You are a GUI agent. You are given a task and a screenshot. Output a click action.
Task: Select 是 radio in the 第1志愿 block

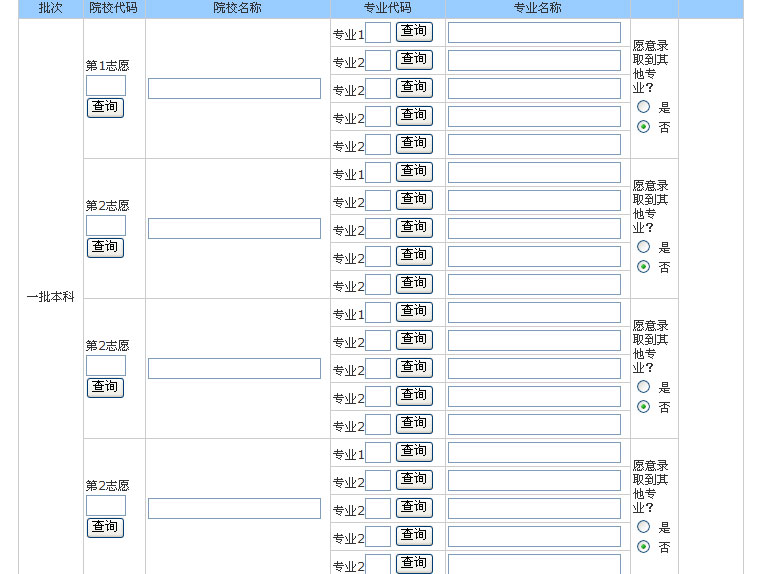[643, 106]
